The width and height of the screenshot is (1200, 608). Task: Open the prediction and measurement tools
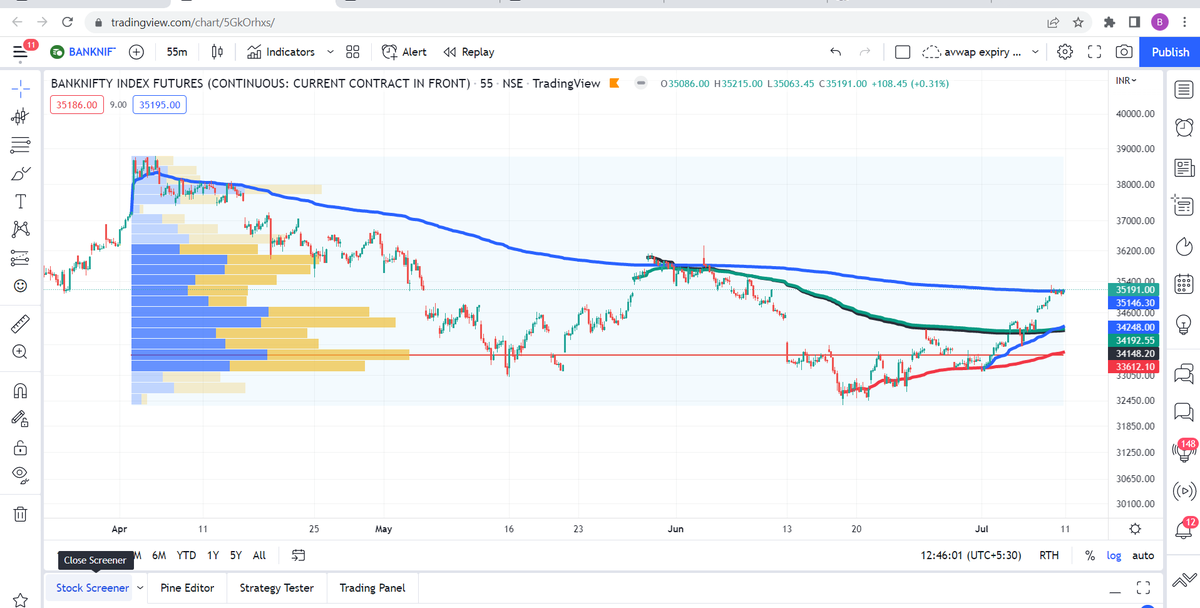[20, 258]
